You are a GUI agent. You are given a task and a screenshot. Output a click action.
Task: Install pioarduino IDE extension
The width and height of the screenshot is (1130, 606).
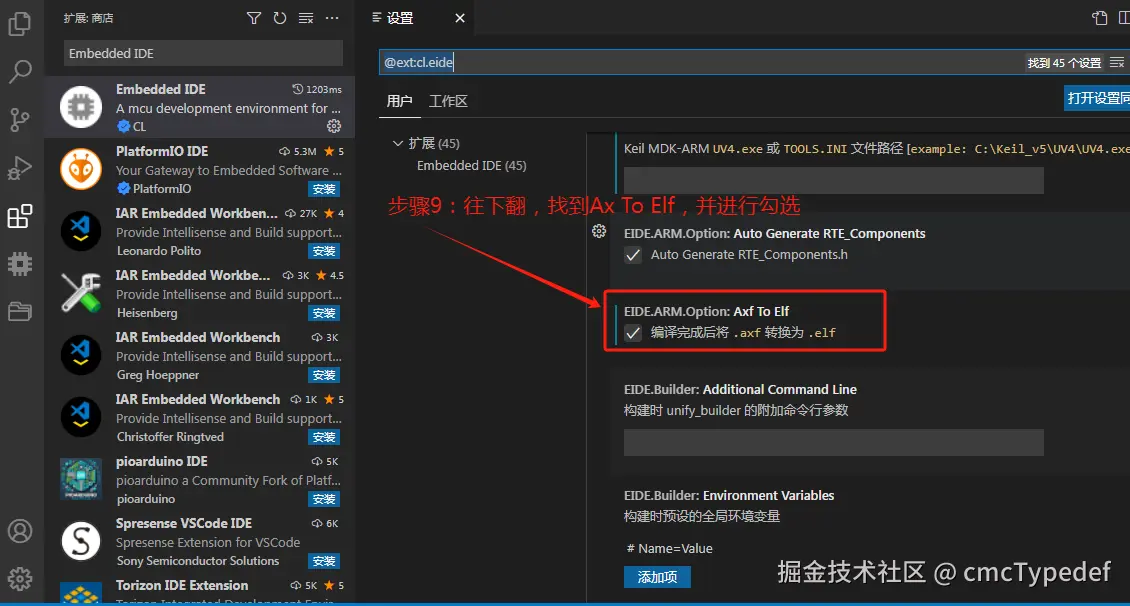click(x=324, y=499)
